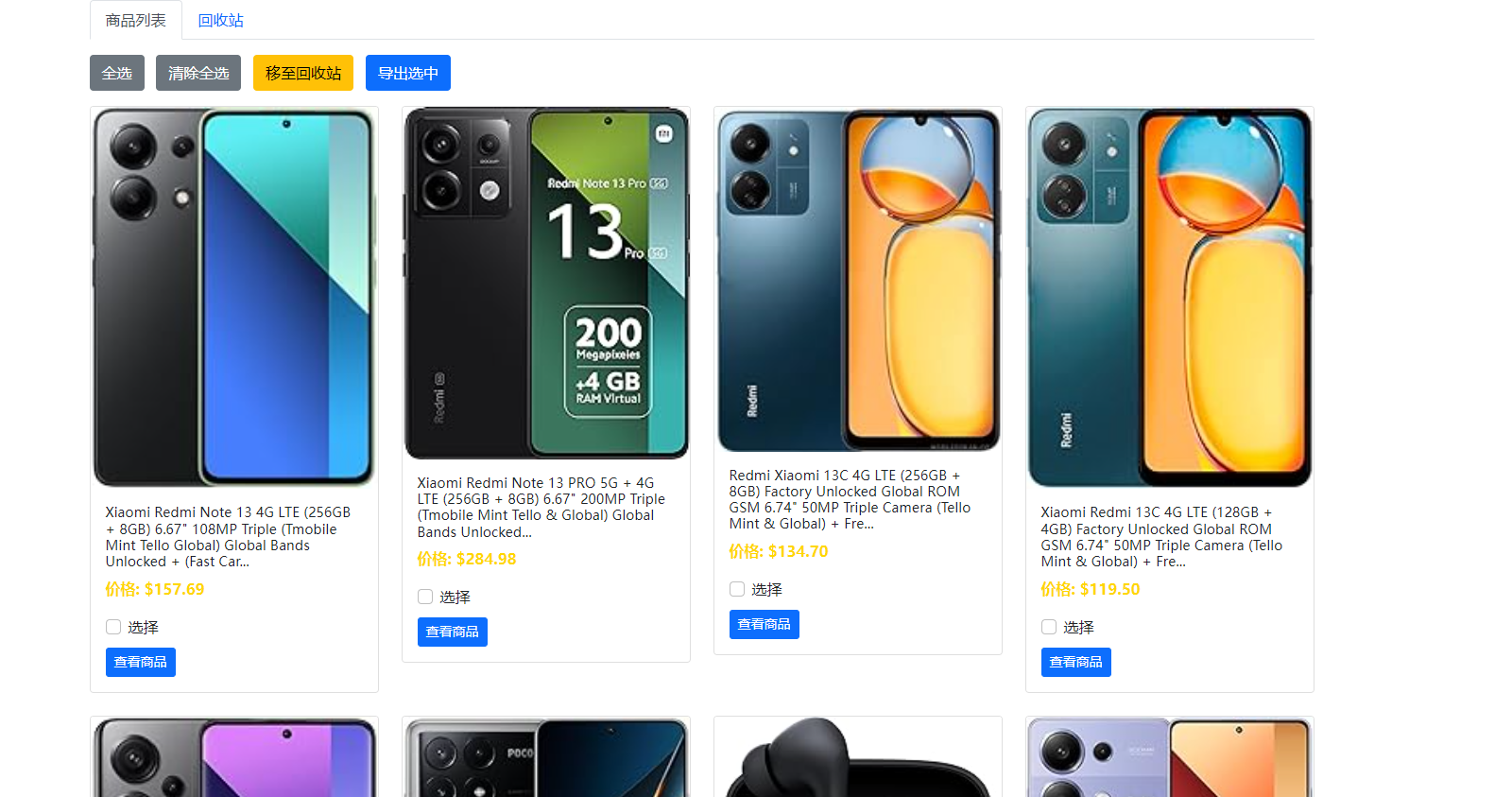Open 查看商品 for Redmi Note 13 PRO 5G
Viewport: 1512px width, 797px height.
pyautogui.click(x=452, y=632)
